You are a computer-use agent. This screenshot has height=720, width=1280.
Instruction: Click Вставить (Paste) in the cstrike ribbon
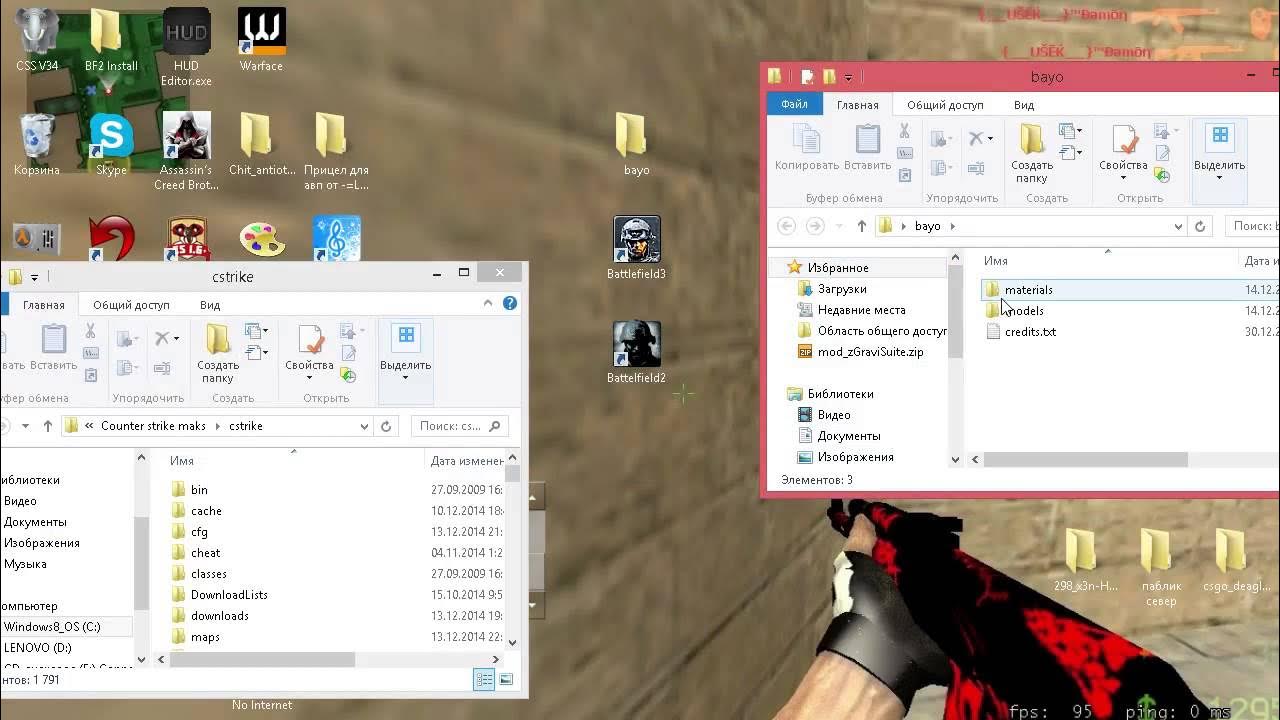click(x=53, y=347)
